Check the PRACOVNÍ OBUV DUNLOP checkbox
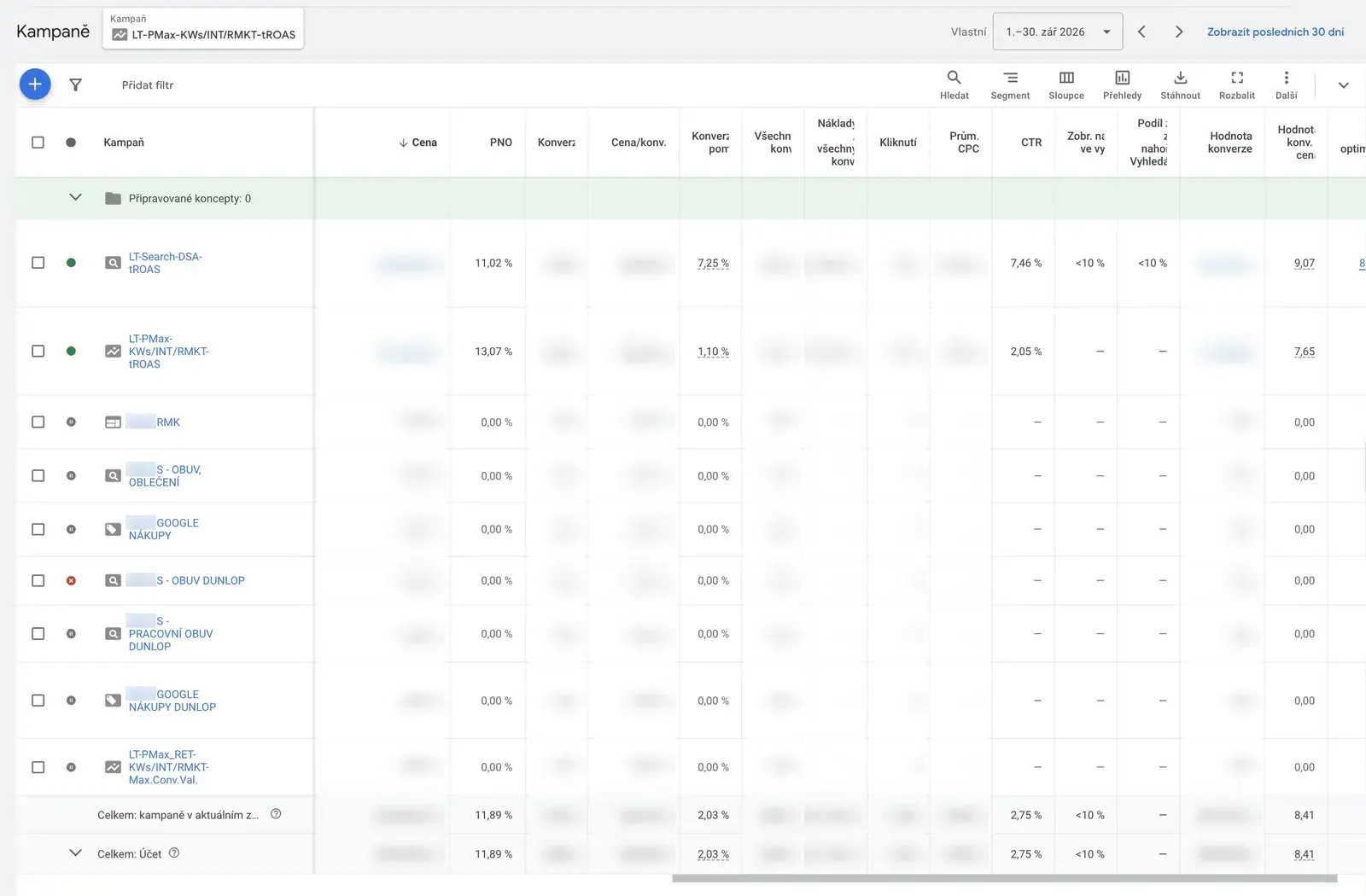Screen dimensions: 1366x896 pyautogui.click(x=38, y=633)
